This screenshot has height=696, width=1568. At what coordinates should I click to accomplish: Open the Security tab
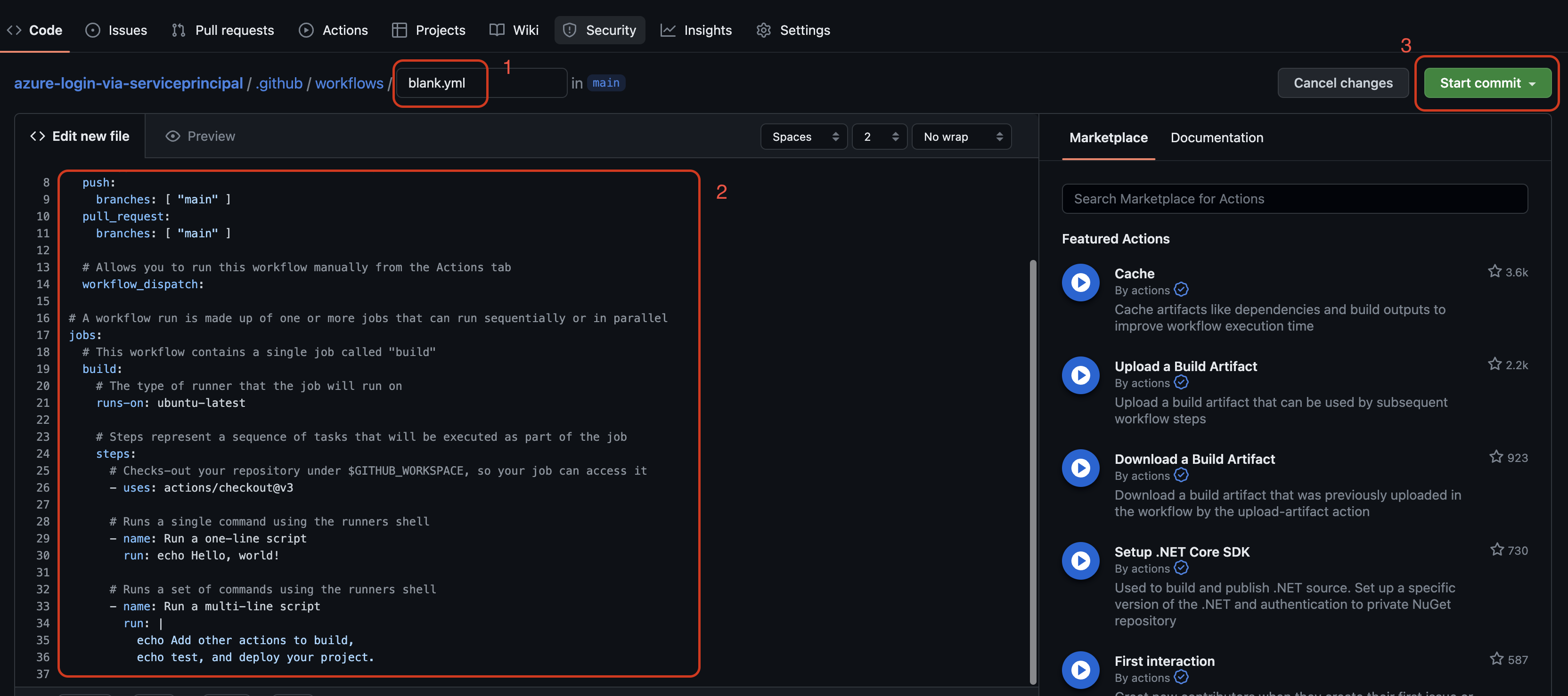point(599,30)
